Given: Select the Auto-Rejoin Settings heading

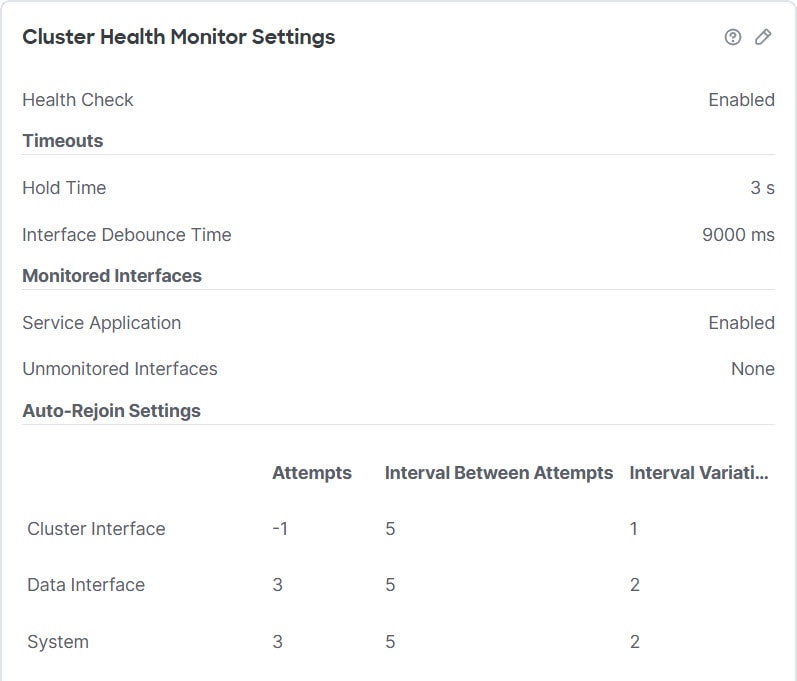Looking at the screenshot, I should point(111,411).
